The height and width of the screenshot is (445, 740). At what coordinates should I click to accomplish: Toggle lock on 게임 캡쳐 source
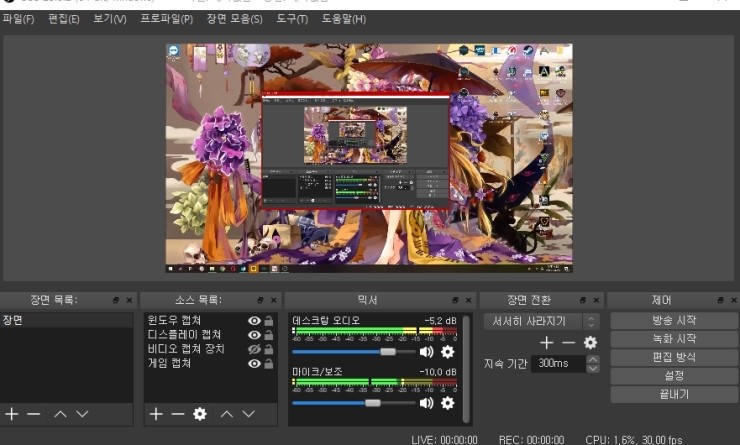click(x=269, y=363)
